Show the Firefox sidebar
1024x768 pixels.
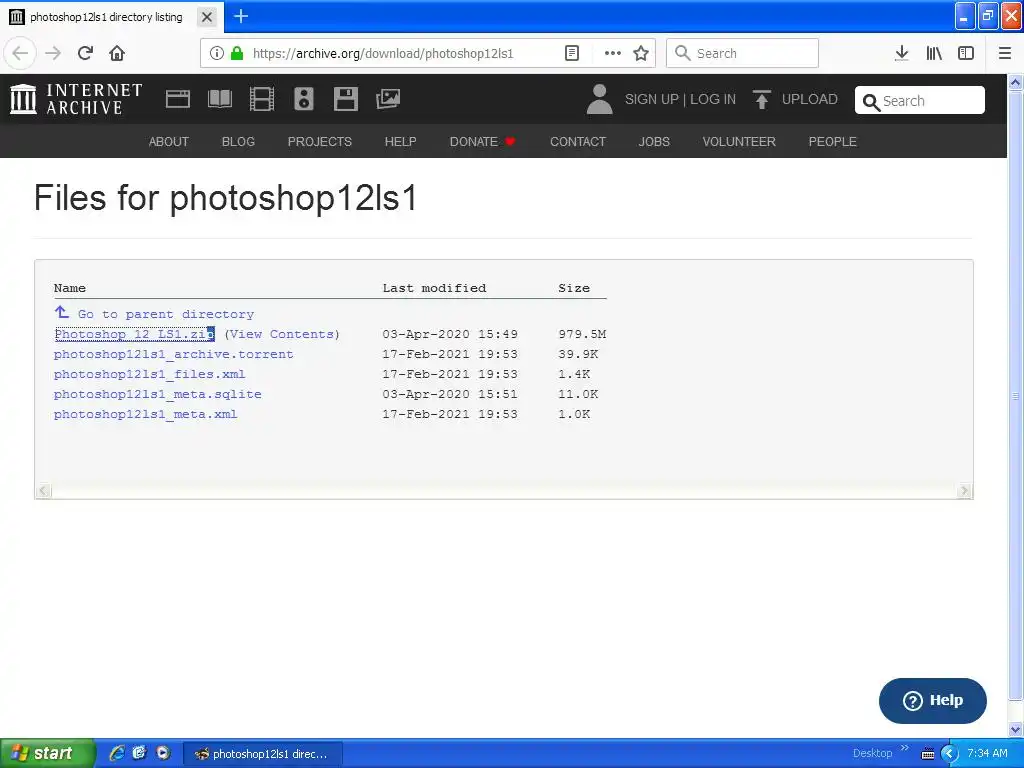(x=966, y=53)
